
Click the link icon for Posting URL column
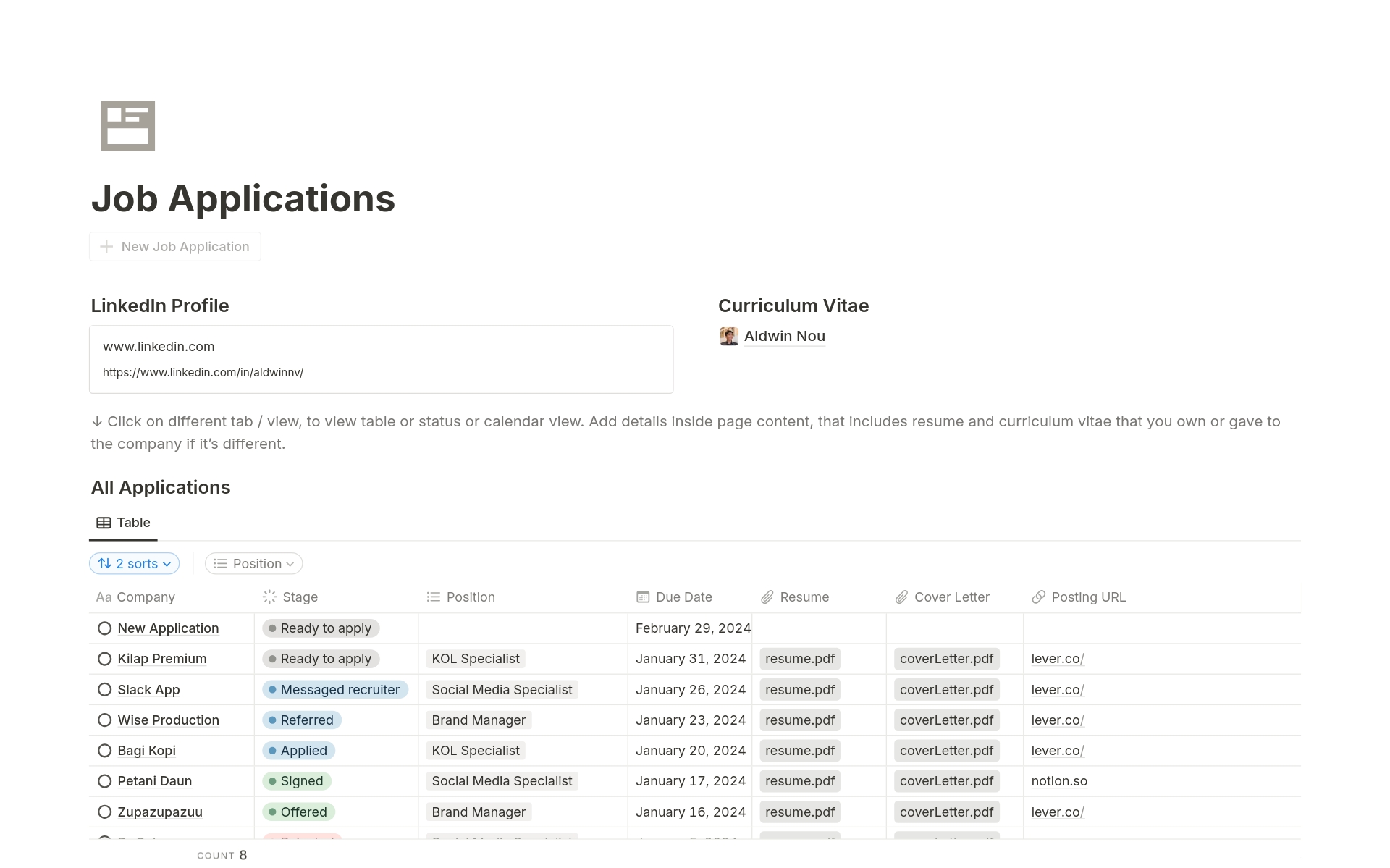tap(1038, 596)
